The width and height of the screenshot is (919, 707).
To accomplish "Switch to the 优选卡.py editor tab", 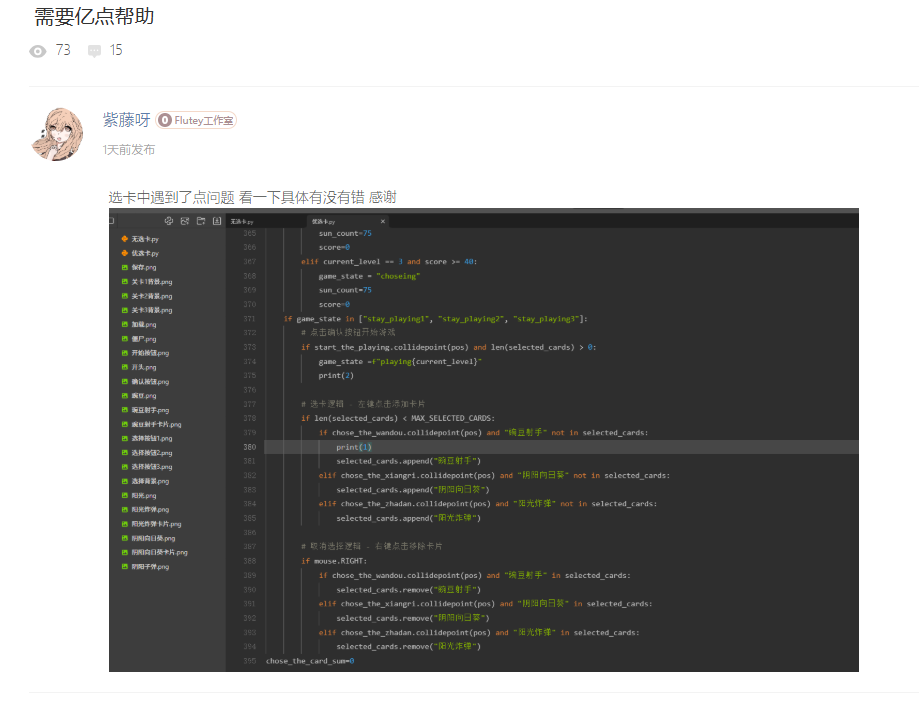I will 324,221.
